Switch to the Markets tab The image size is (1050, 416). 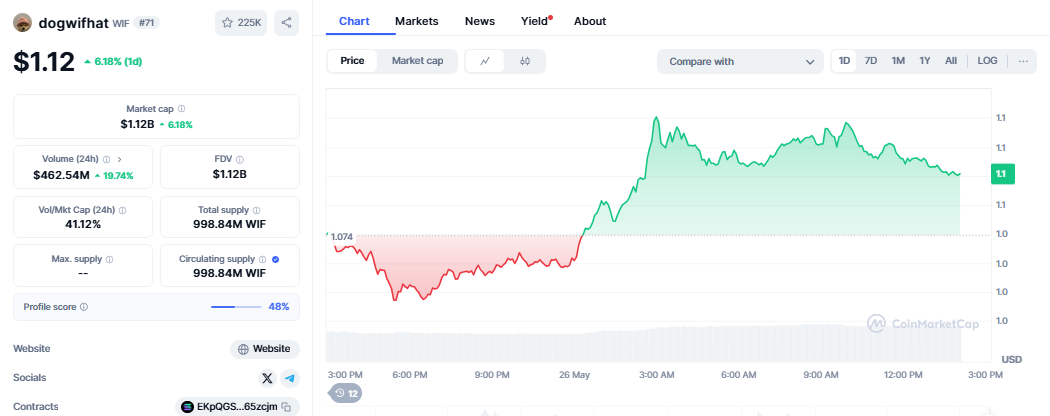pyautogui.click(x=417, y=21)
